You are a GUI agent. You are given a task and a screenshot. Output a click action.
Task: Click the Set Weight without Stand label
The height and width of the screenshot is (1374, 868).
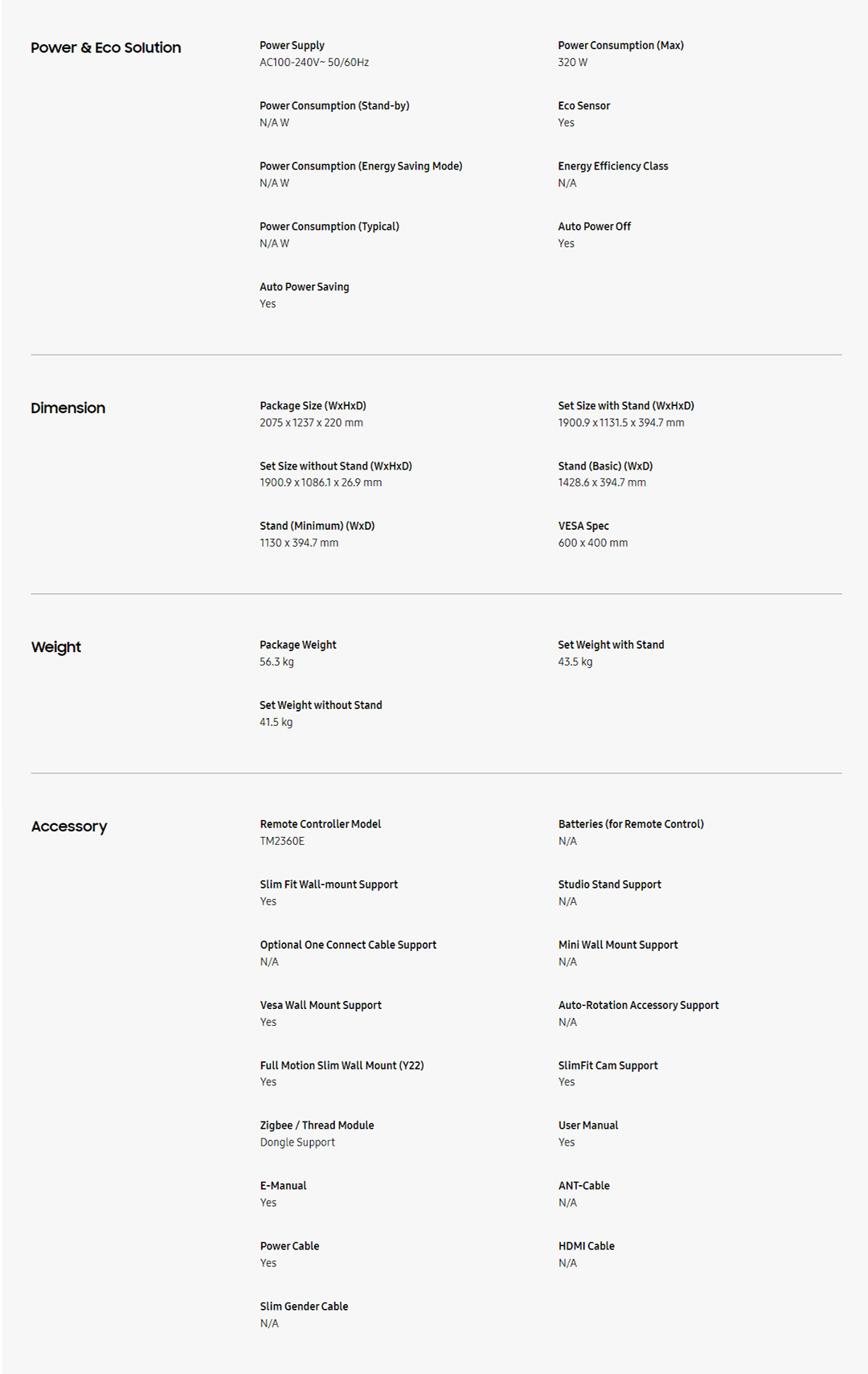click(321, 705)
